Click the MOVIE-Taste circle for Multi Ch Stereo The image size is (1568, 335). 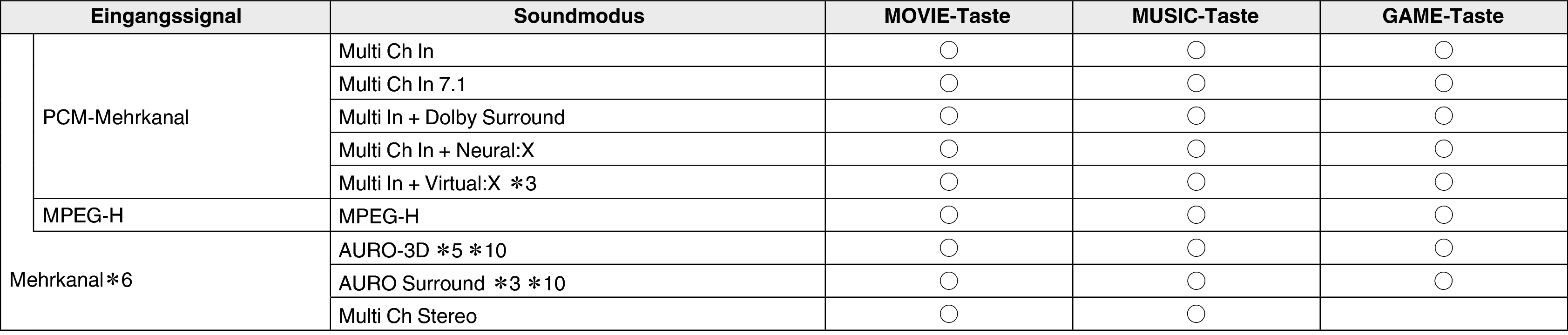click(948, 314)
